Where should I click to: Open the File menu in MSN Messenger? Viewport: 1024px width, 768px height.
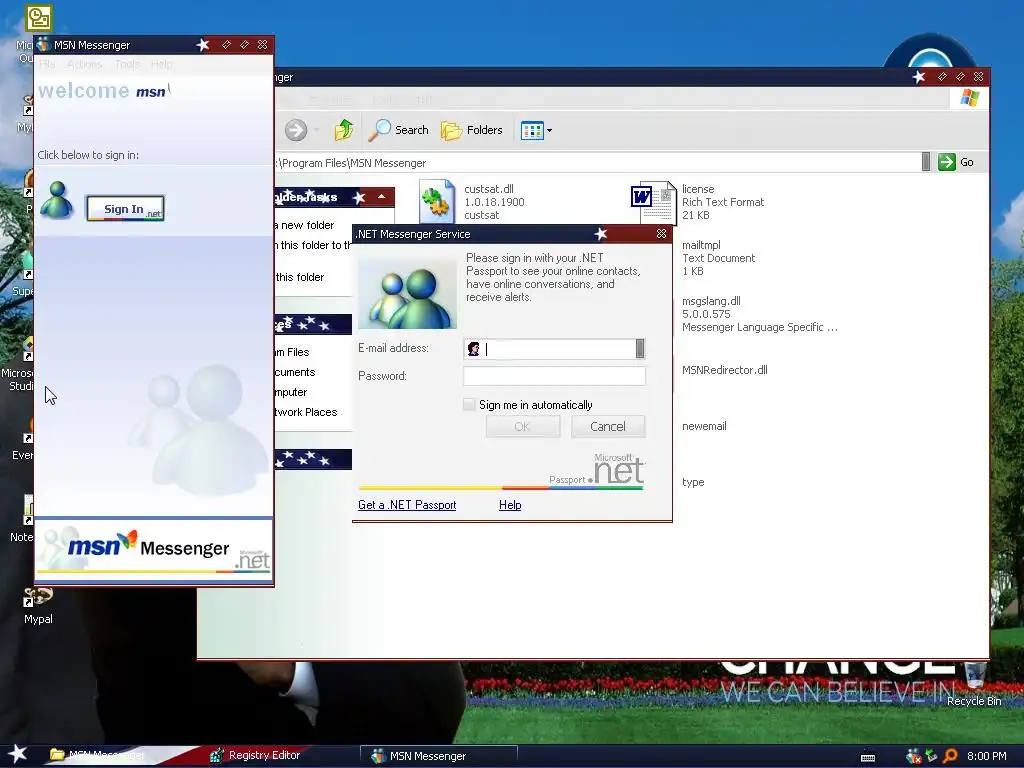click(47, 64)
